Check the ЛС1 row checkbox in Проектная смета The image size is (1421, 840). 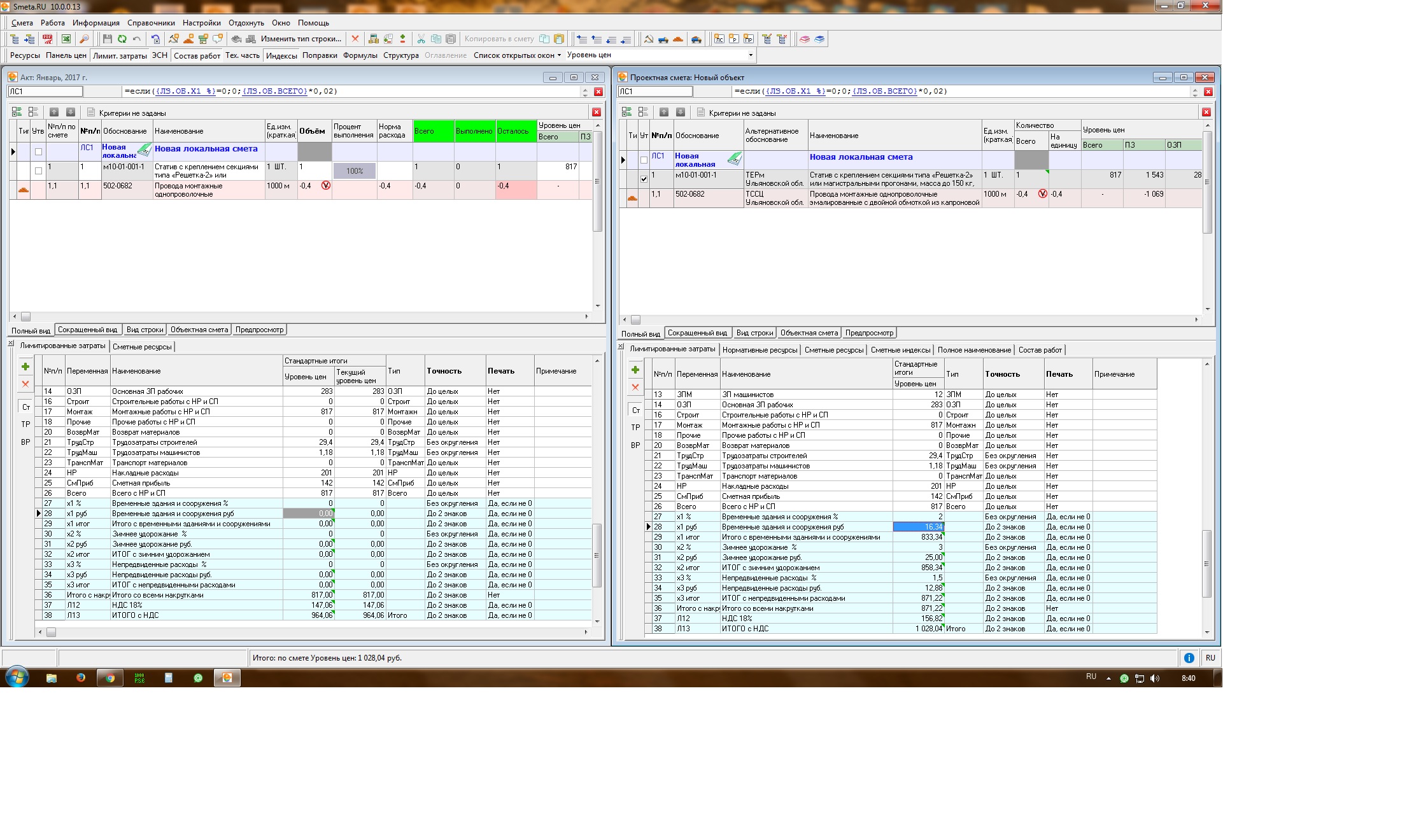(644, 160)
